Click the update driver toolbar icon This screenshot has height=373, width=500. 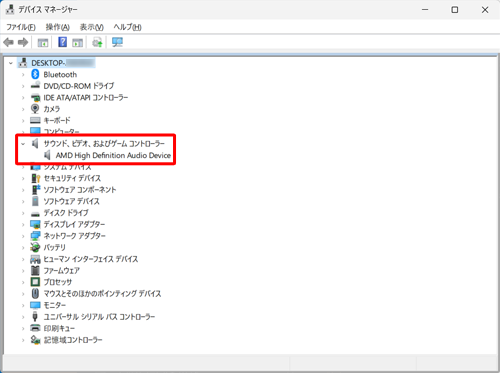click(97, 42)
